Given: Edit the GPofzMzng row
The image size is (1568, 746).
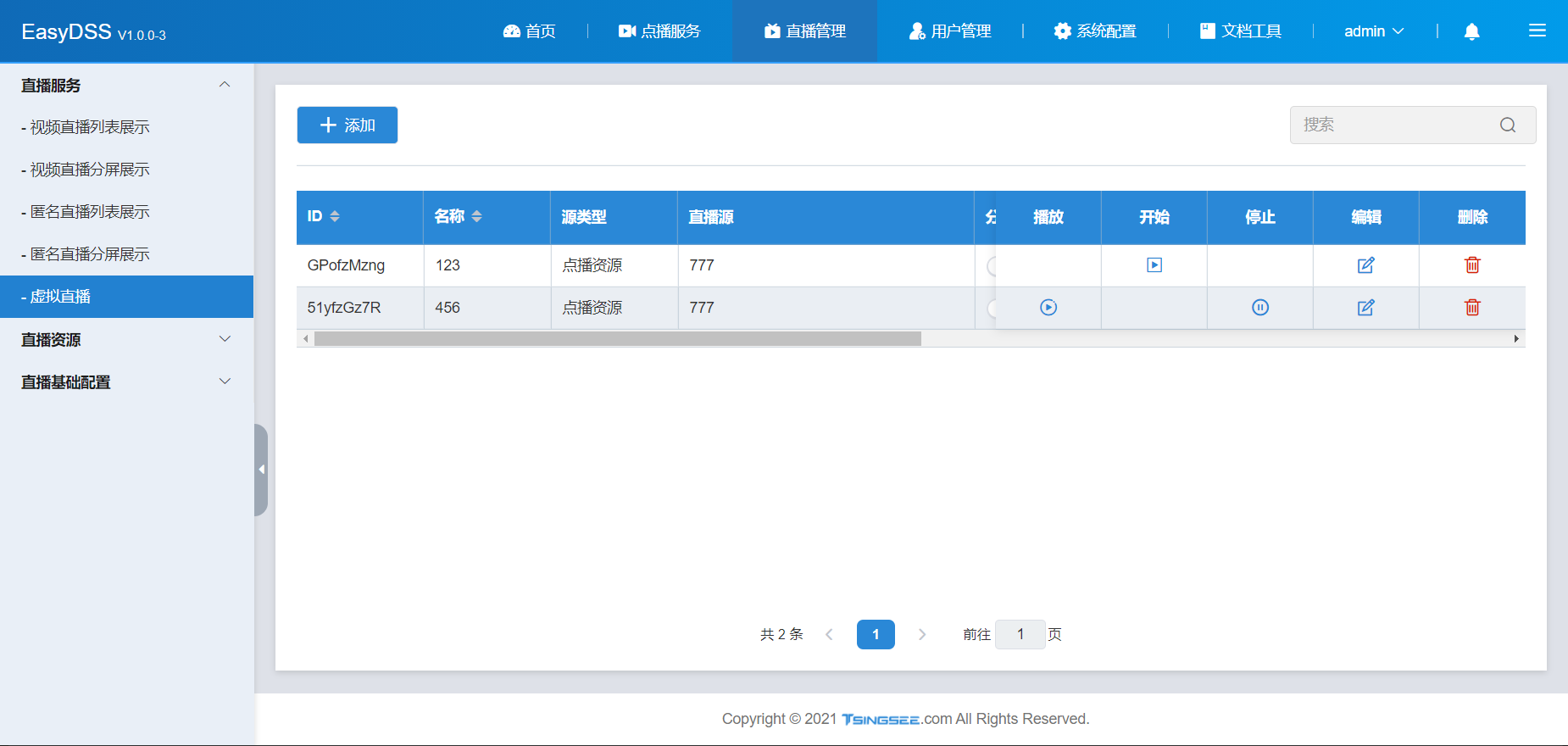Looking at the screenshot, I should pos(1365,265).
